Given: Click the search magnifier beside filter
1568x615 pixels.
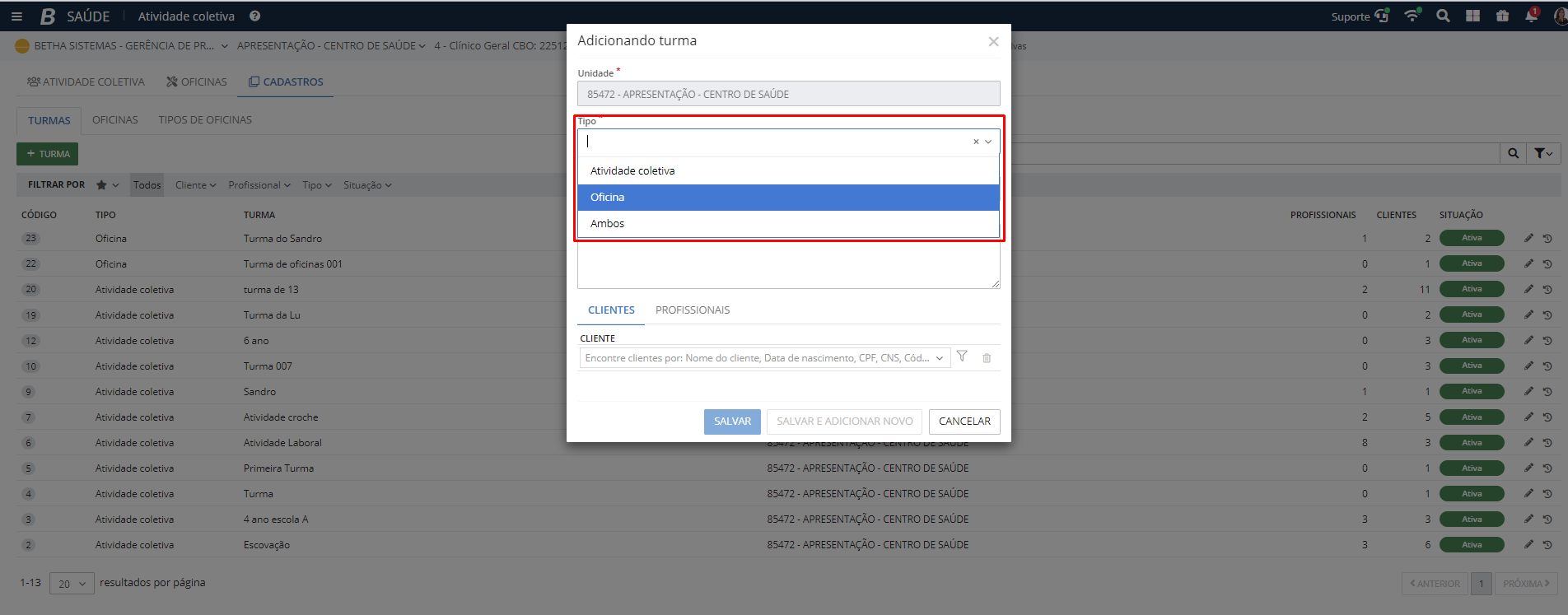Looking at the screenshot, I should [1513, 153].
